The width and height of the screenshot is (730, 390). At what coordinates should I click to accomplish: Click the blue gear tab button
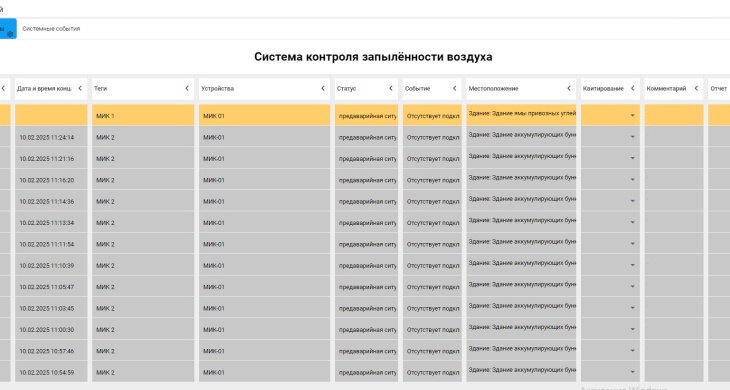[8, 29]
